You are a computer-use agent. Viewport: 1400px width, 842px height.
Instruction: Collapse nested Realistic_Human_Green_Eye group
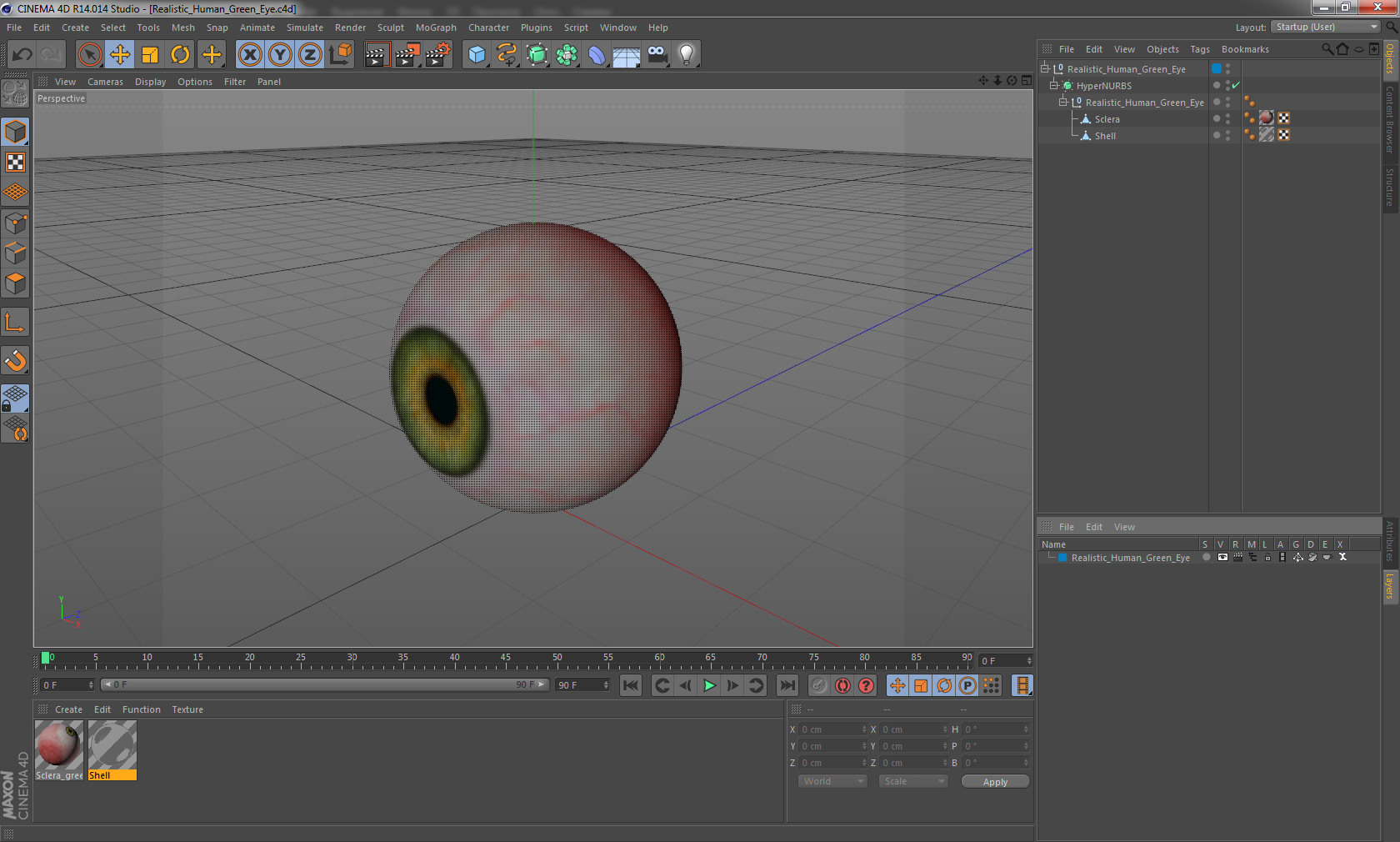pyautogui.click(x=1062, y=102)
